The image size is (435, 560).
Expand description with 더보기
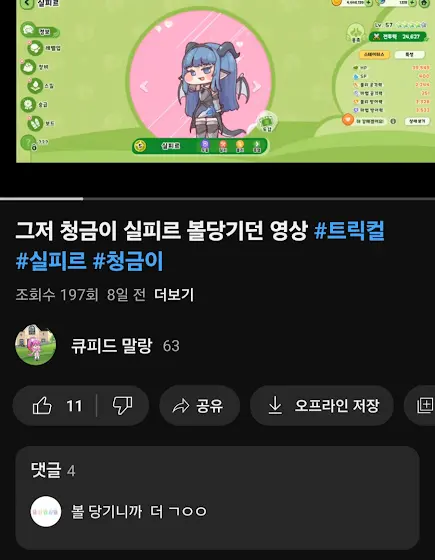pyautogui.click(x=174, y=295)
